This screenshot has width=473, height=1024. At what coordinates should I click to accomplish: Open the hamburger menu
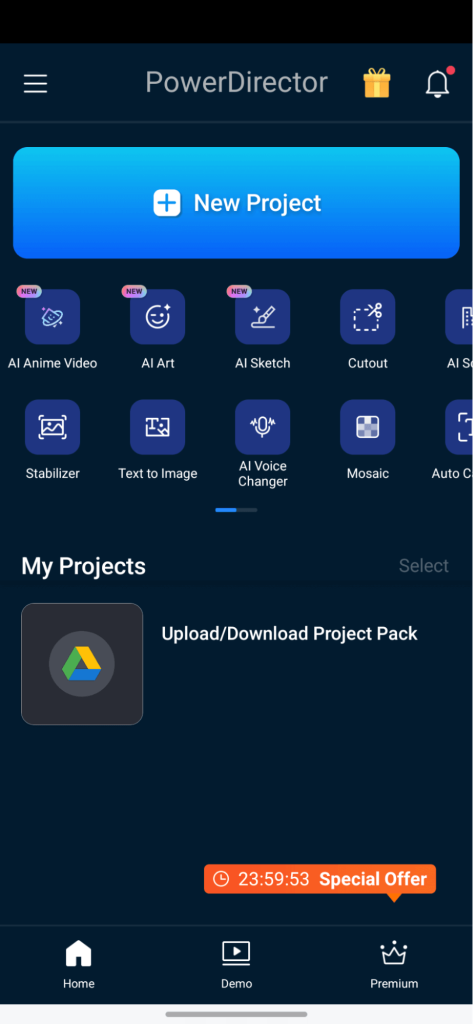coord(35,84)
